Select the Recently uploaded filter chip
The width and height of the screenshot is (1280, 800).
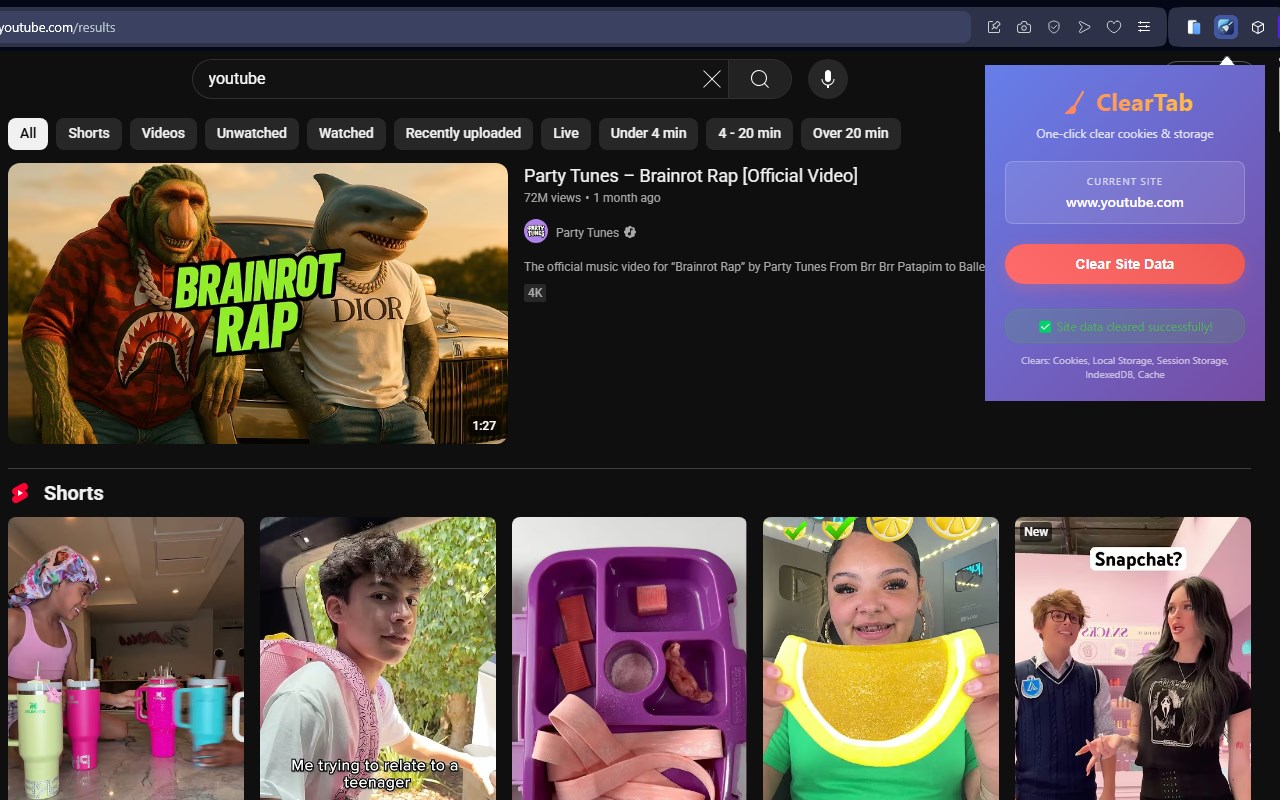pyautogui.click(x=463, y=133)
